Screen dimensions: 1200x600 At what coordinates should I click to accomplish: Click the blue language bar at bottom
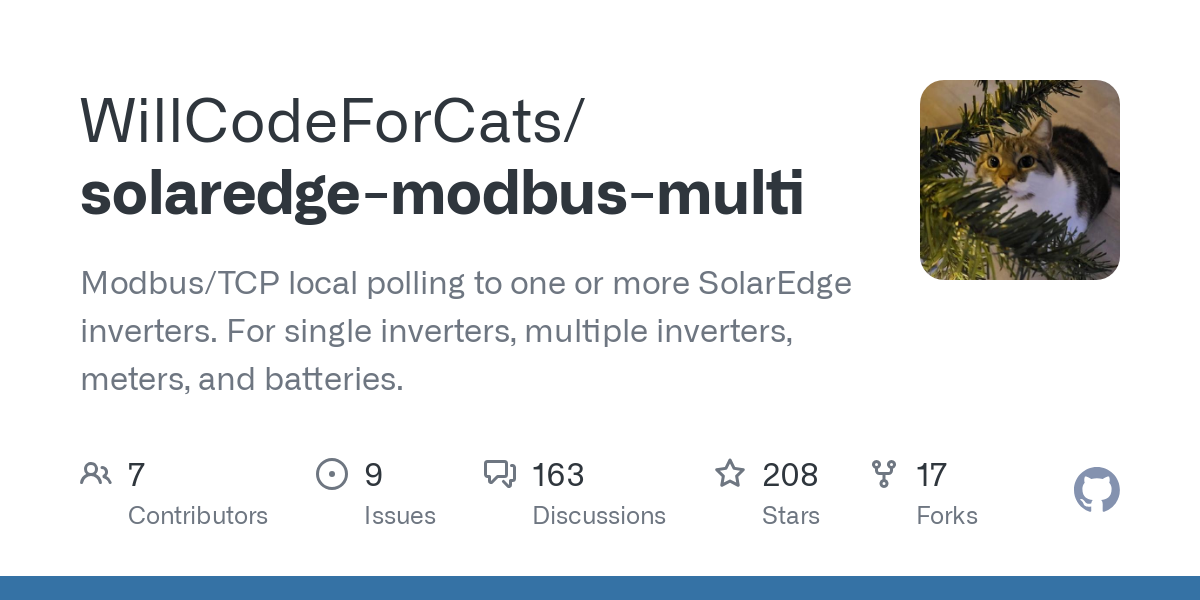point(600,588)
